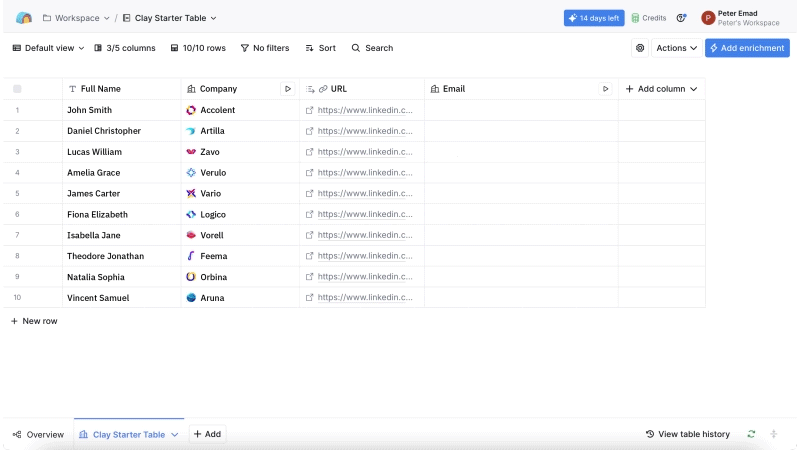Click the URL column header
This screenshot has width=800, height=450.
(362, 89)
